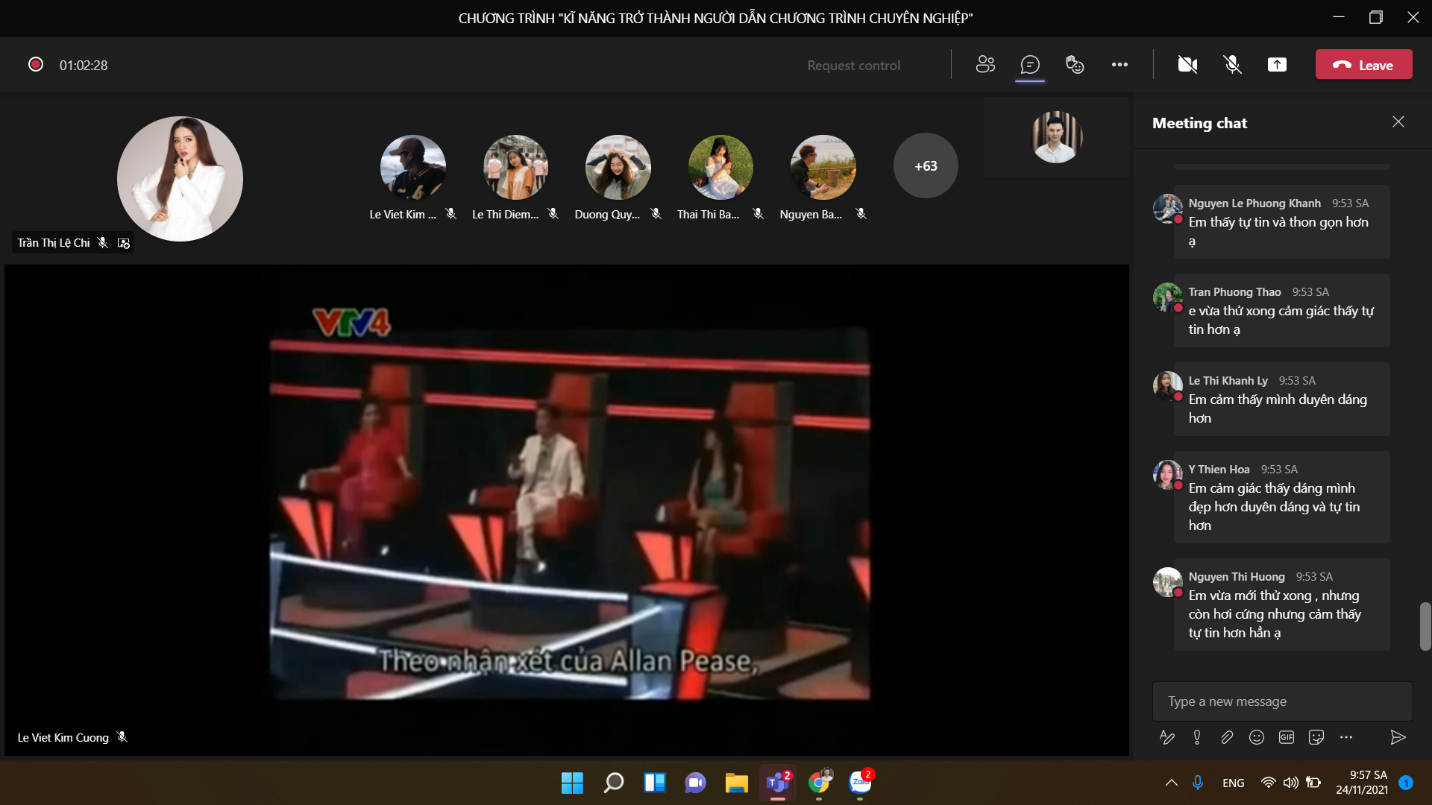The height and width of the screenshot is (805, 1432).
Task: Open the emoji picker
Action: (x=1257, y=738)
